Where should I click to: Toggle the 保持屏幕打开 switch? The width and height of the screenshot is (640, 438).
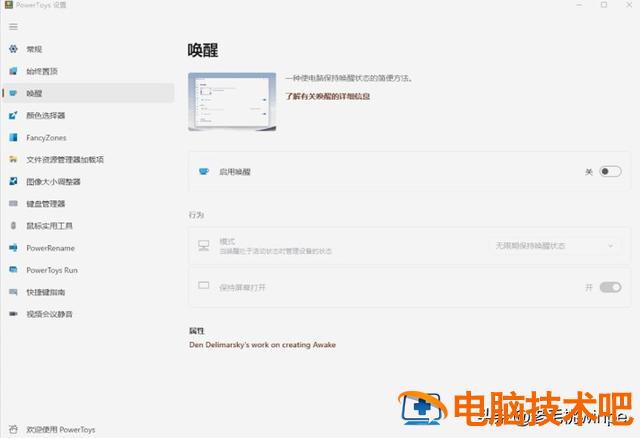tap(610, 287)
